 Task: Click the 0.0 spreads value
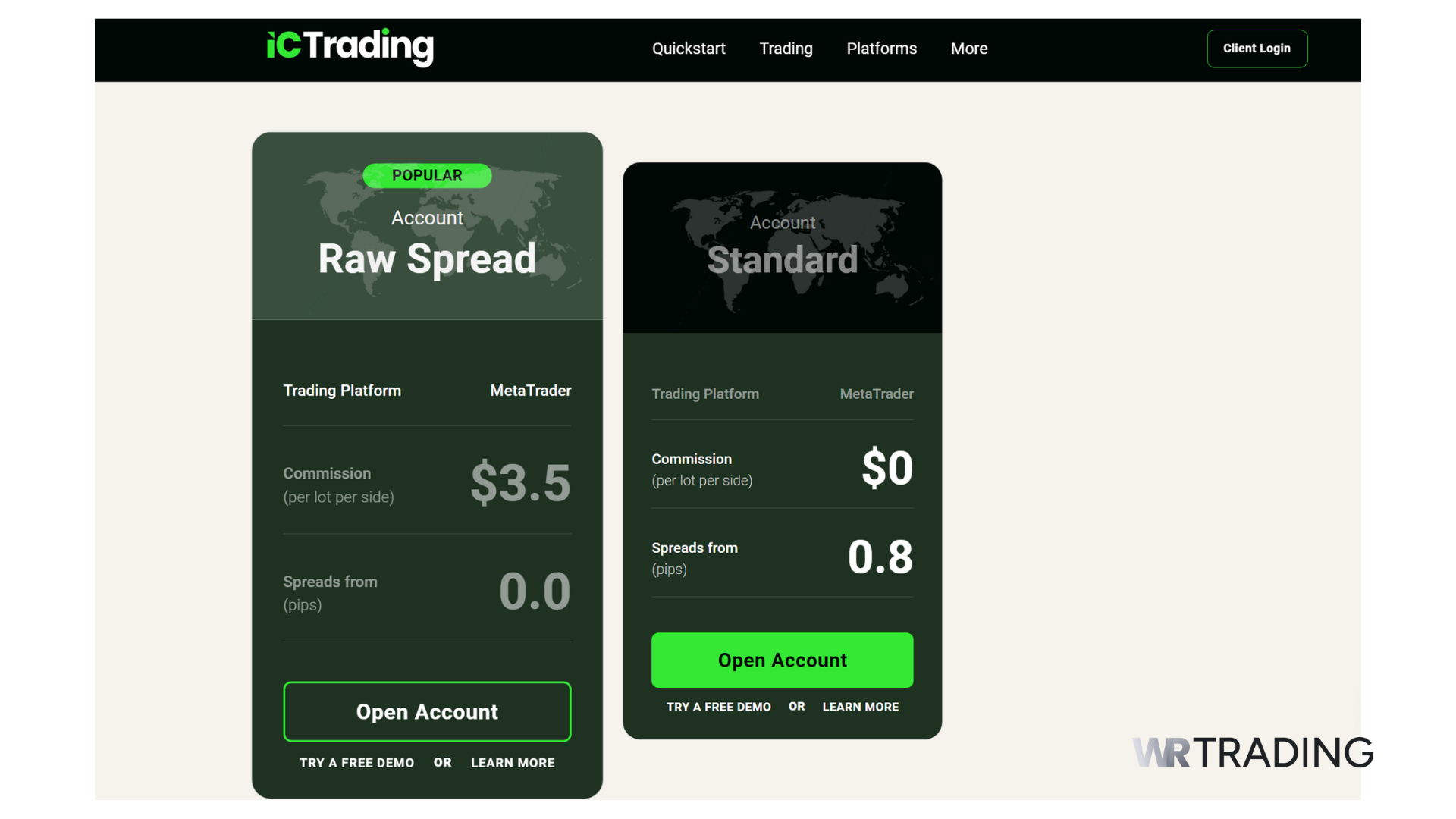[535, 591]
